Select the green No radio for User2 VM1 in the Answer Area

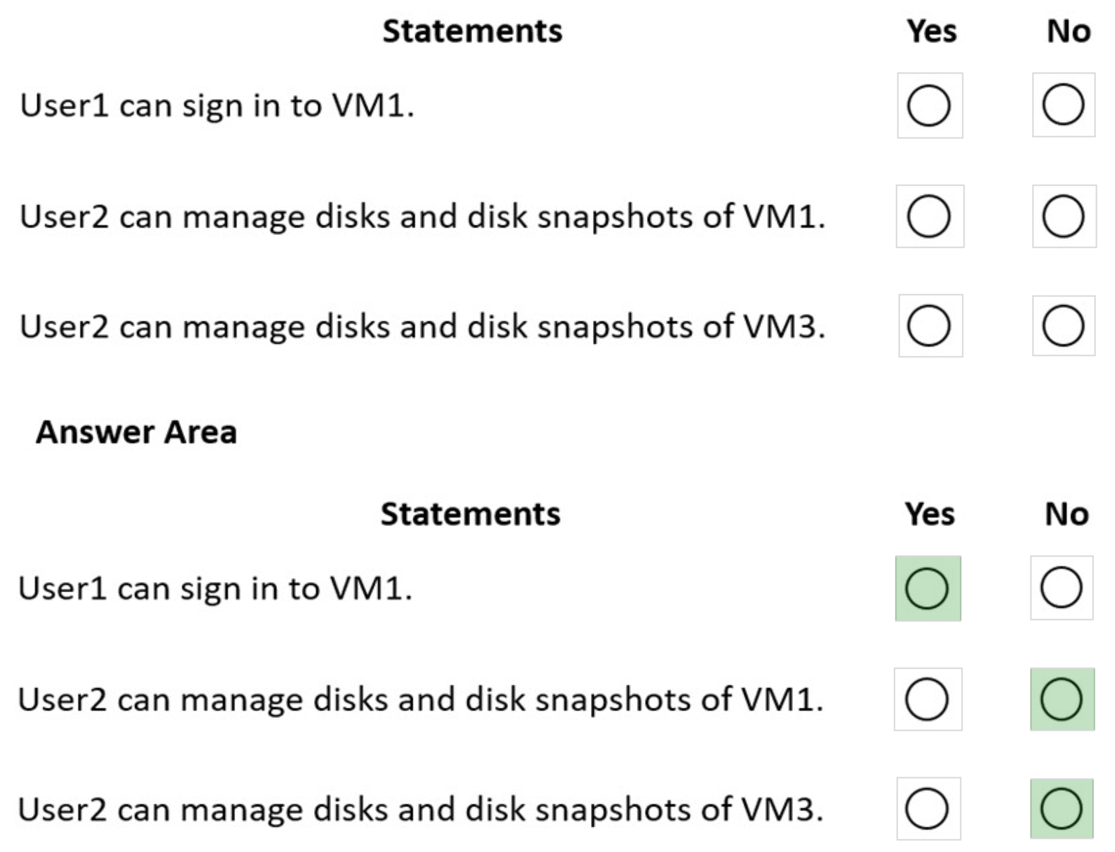click(1061, 700)
